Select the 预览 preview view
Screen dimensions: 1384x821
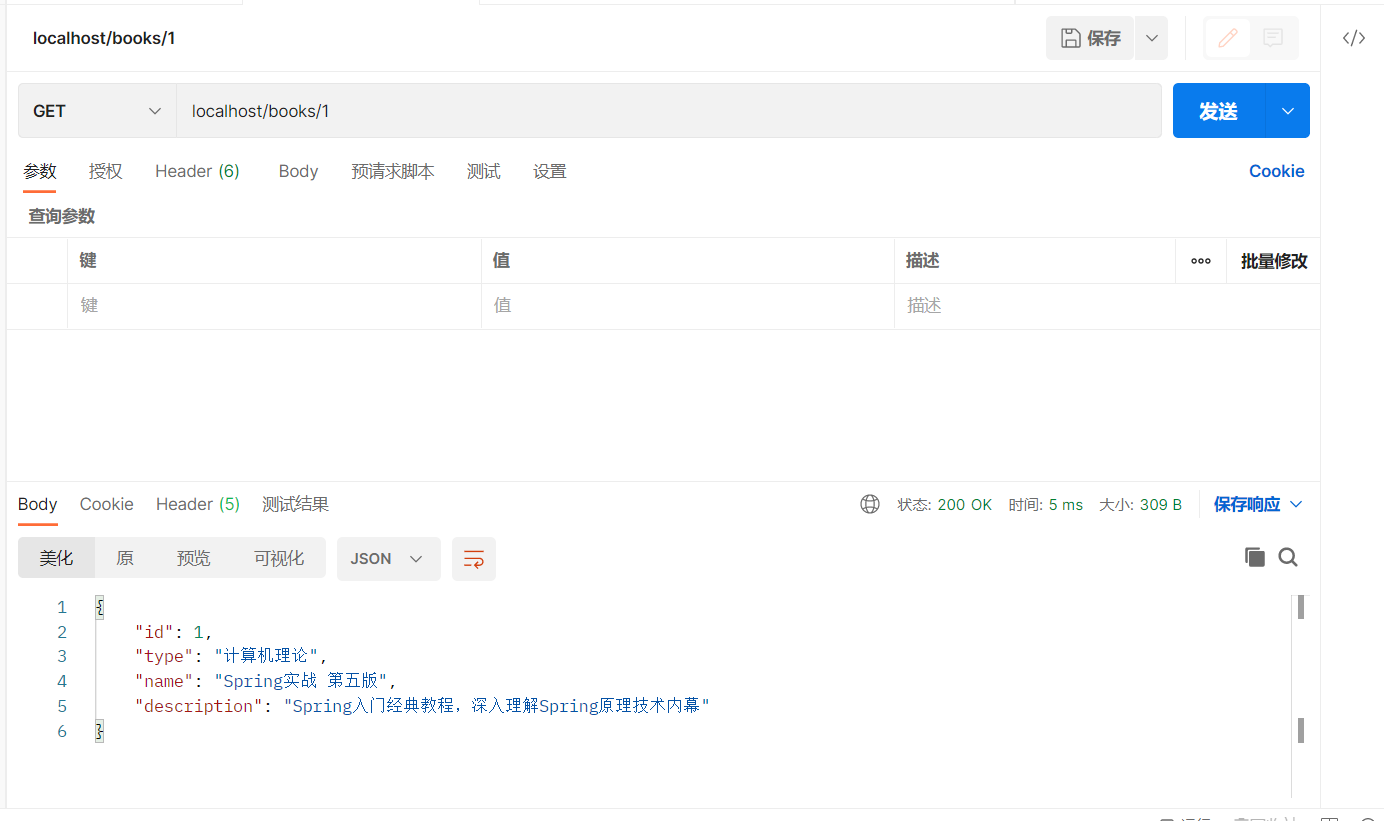(x=194, y=558)
